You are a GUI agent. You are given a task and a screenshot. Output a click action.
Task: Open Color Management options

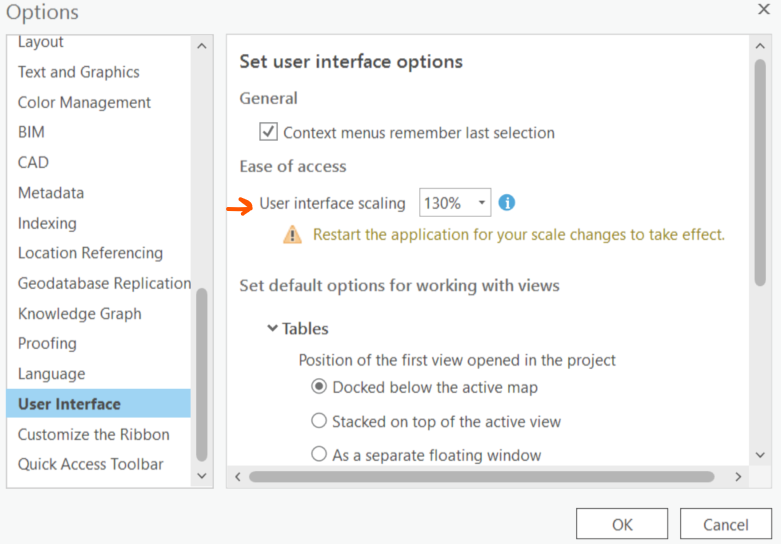click(x=84, y=102)
